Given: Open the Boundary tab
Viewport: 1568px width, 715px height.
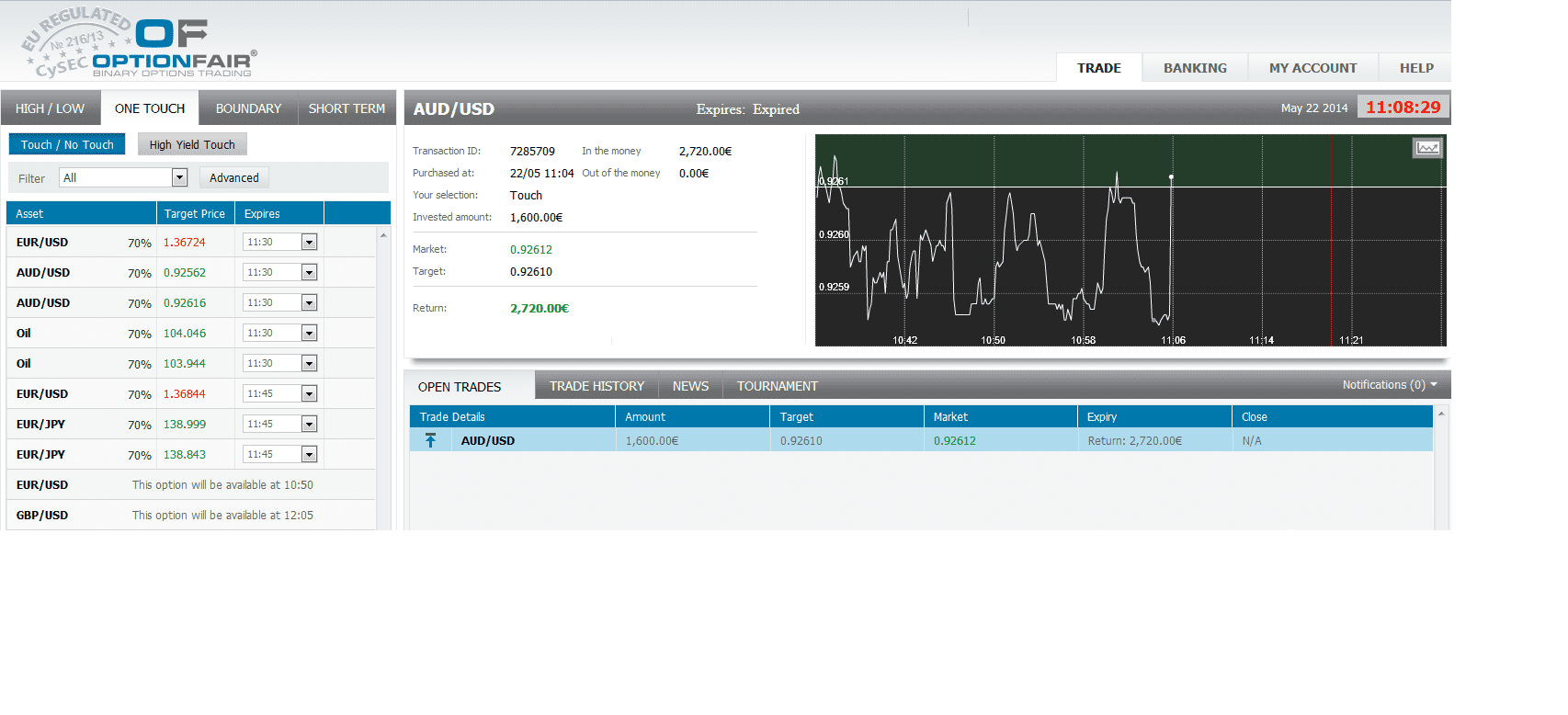Looking at the screenshot, I should (x=248, y=108).
